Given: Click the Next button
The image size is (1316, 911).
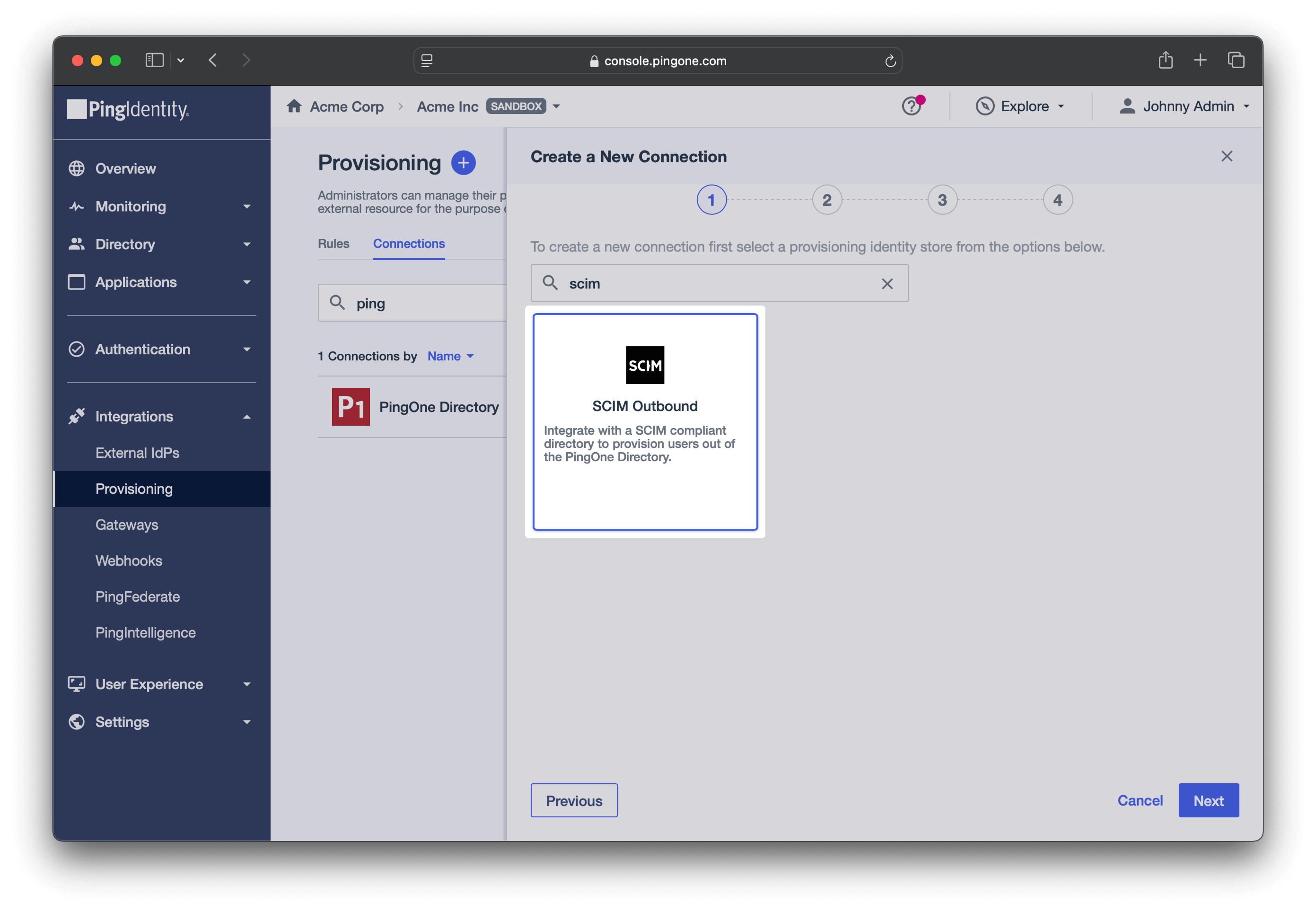Looking at the screenshot, I should [x=1208, y=800].
